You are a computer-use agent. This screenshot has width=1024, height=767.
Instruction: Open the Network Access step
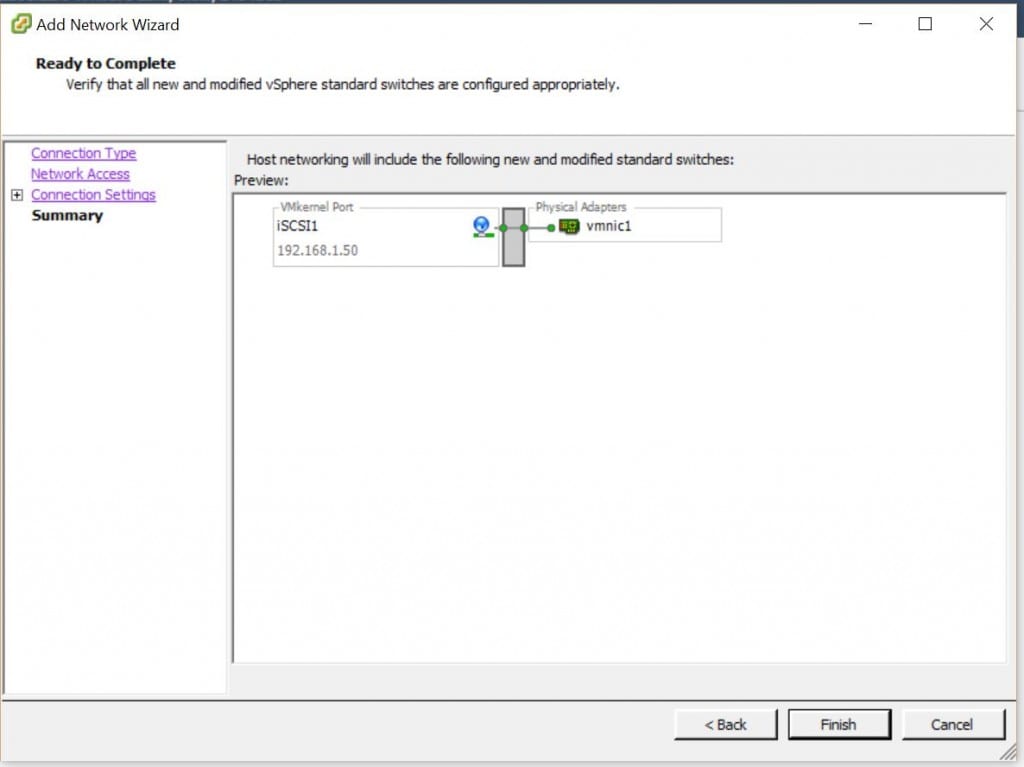[80, 174]
